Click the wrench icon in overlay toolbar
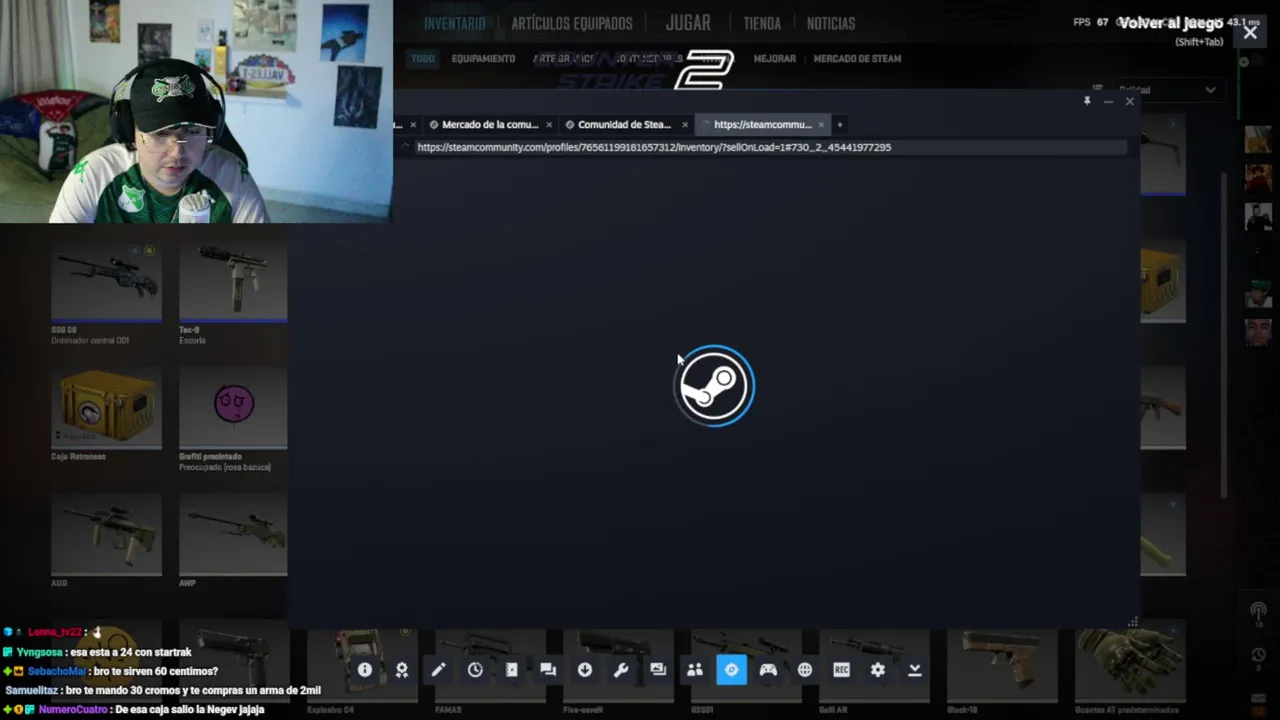Viewport: 1280px width, 720px height. coord(621,670)
